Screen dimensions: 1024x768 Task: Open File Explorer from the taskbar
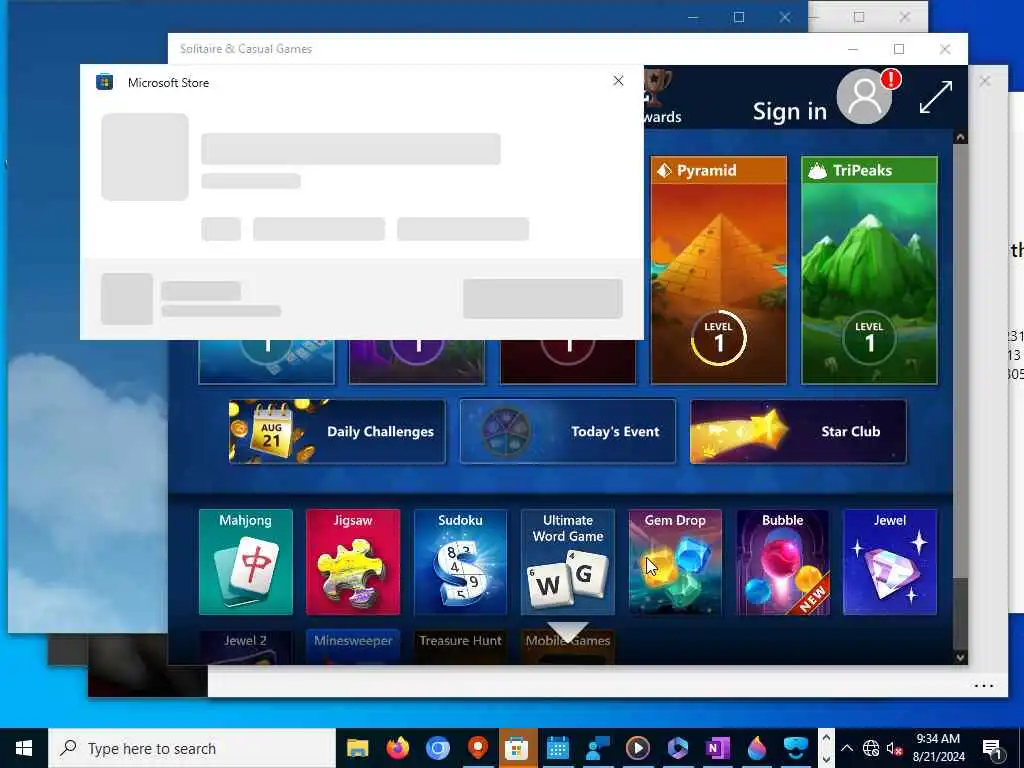(x=357, y=748)
